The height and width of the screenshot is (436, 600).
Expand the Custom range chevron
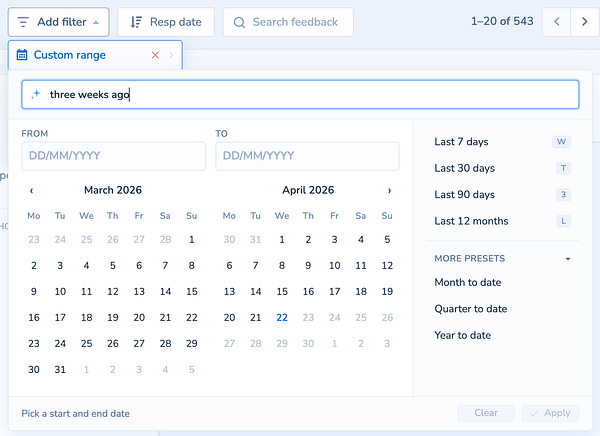pyautogui.click(x=171, y=55)
